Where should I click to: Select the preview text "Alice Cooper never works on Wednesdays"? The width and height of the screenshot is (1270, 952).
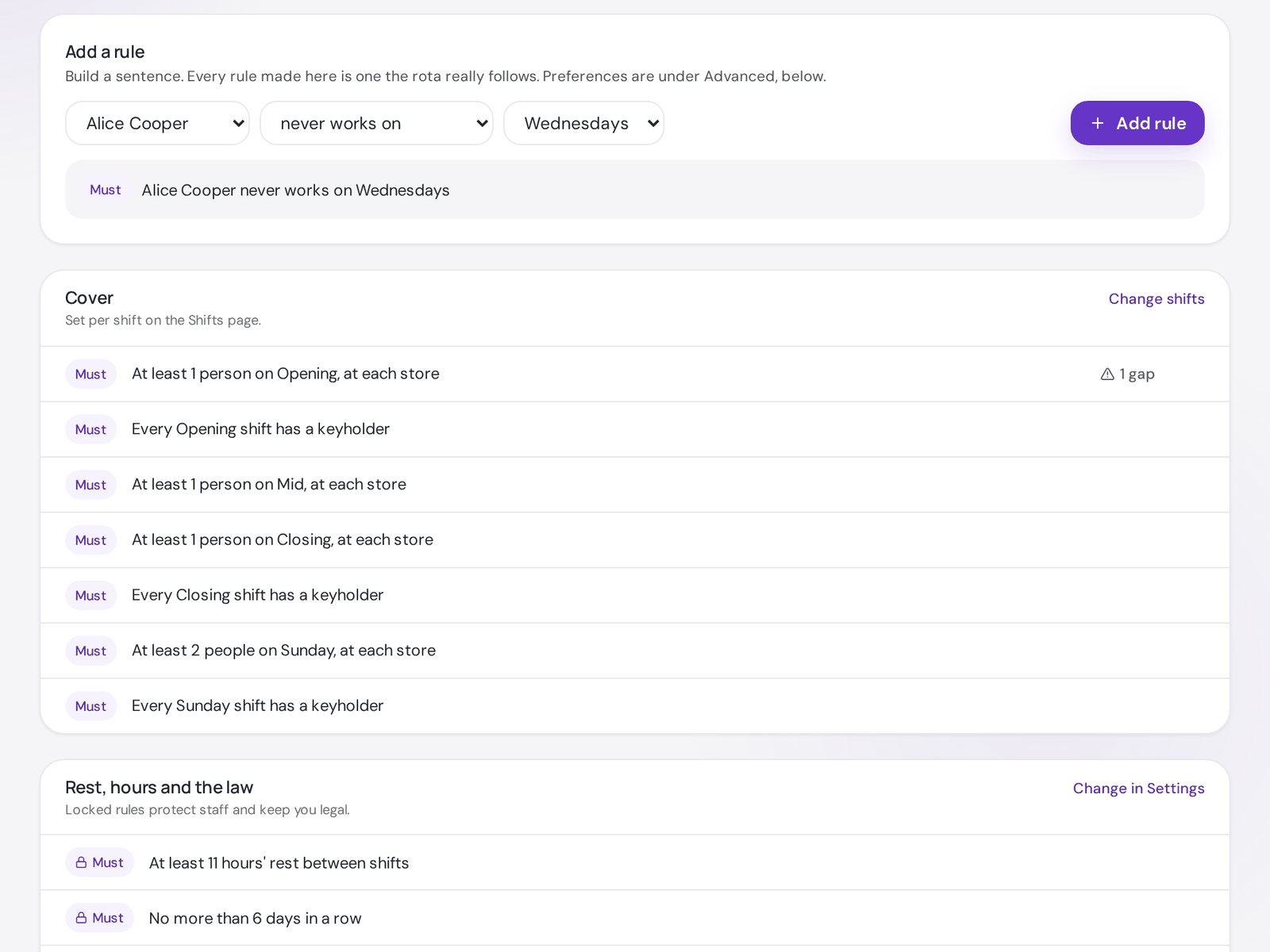click(295, 190)
